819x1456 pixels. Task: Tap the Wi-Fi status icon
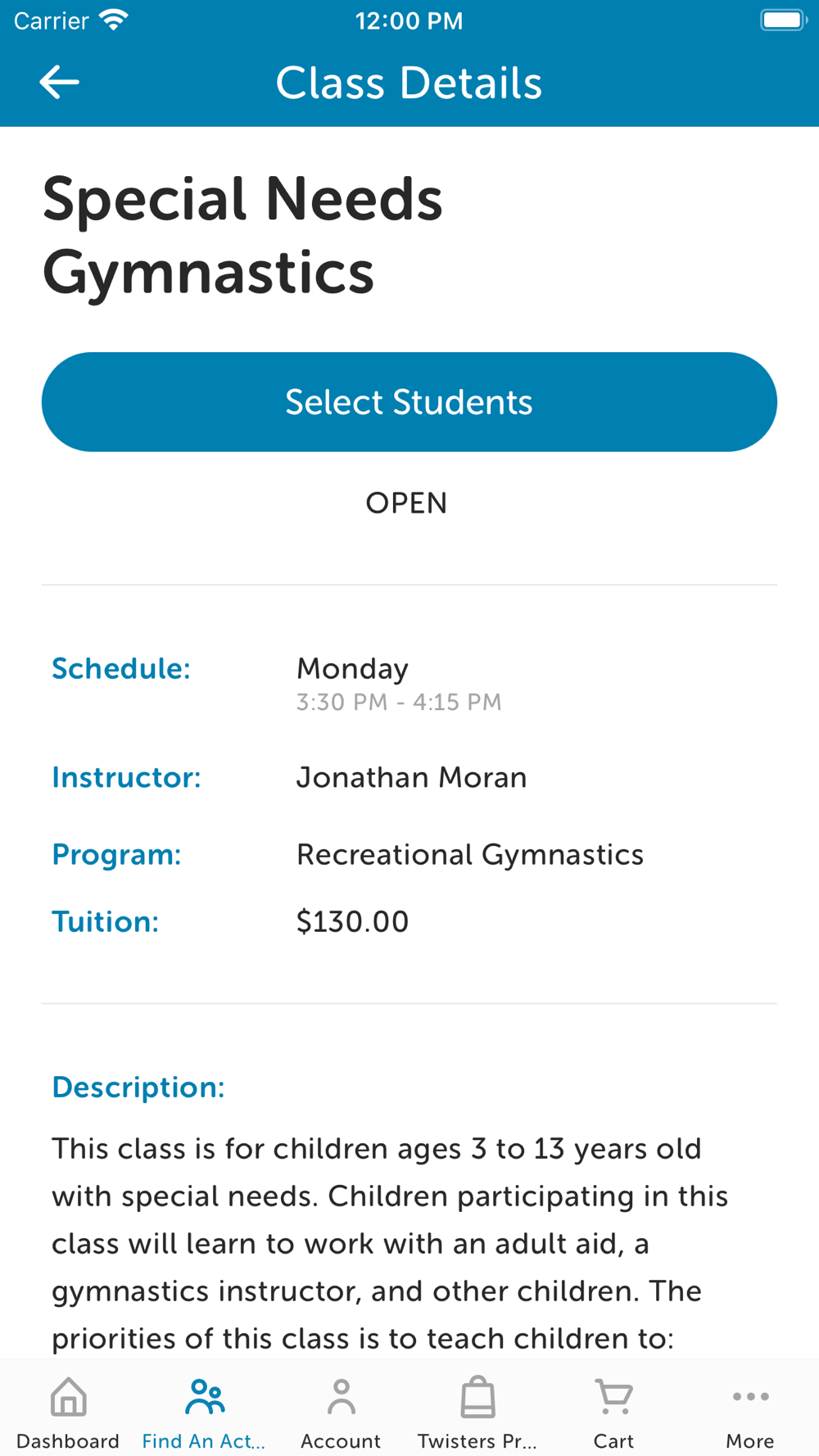click(114, 20)
